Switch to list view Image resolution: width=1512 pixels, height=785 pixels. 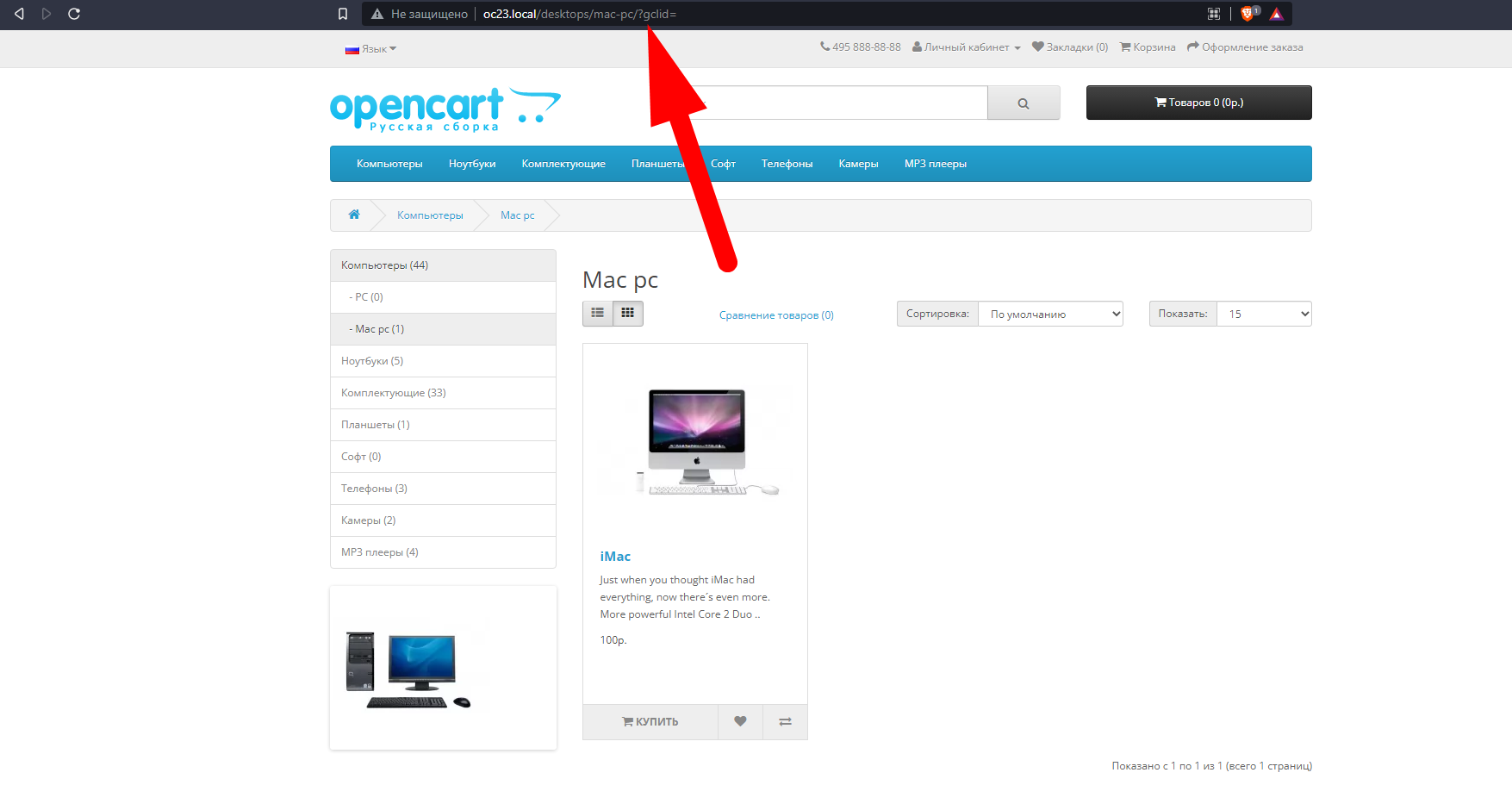(x=598, y=313)
